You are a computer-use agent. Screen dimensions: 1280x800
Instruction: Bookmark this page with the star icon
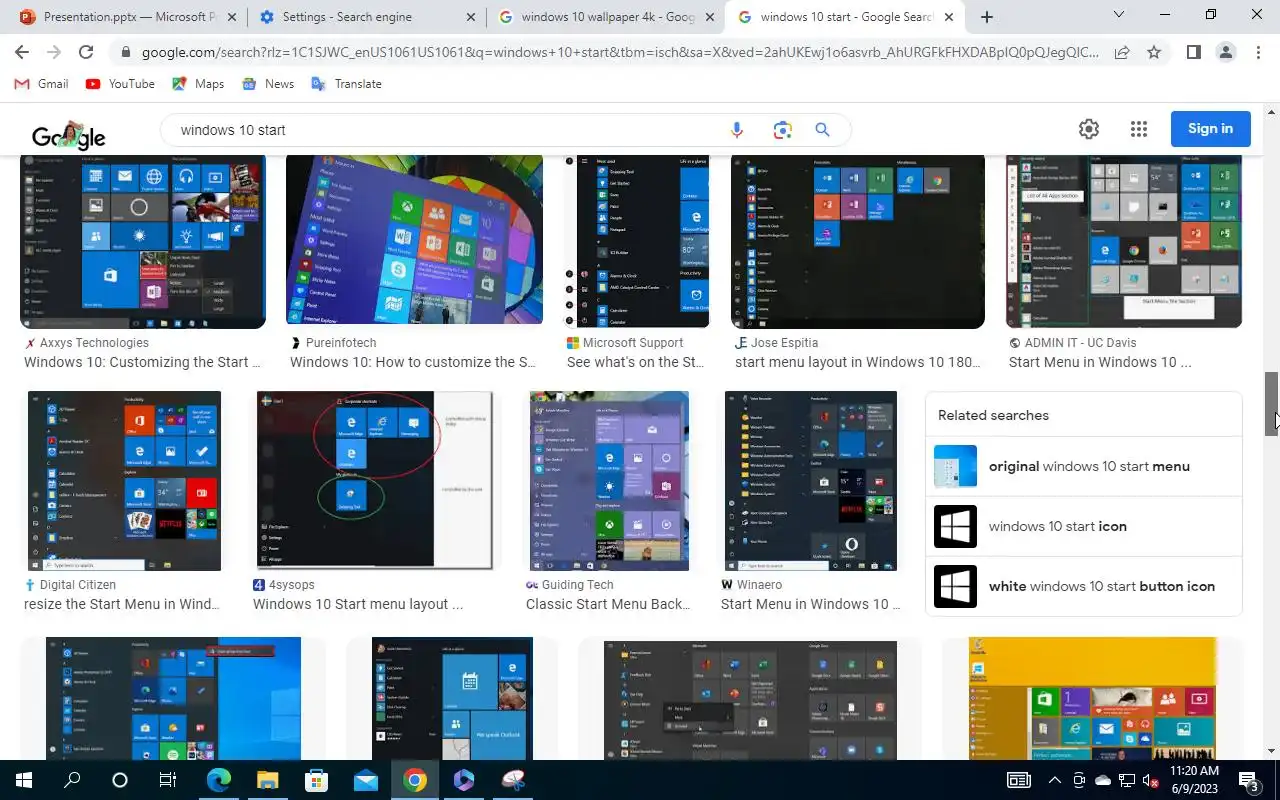pos(1154,52)
